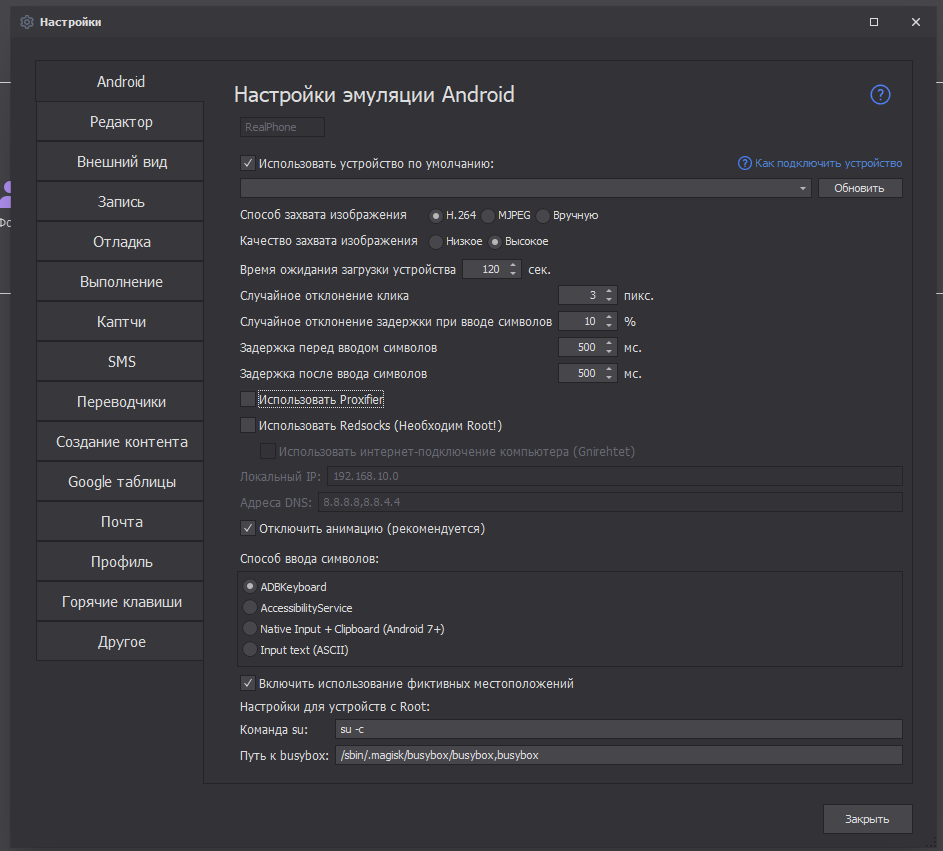This screenshot has height=851, width=943.
Task: Choose Низкое capture quality
Action: (436, 242)
